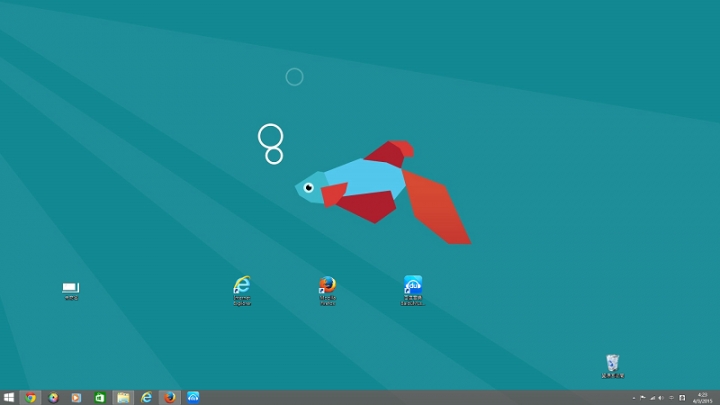Open the media player taskbar icon

tap(76, 398)
